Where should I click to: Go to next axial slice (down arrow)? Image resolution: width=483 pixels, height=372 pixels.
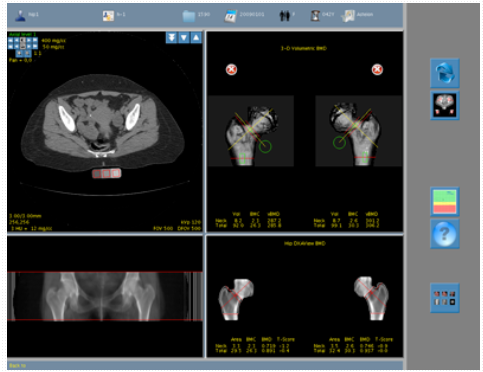[184, 38]
